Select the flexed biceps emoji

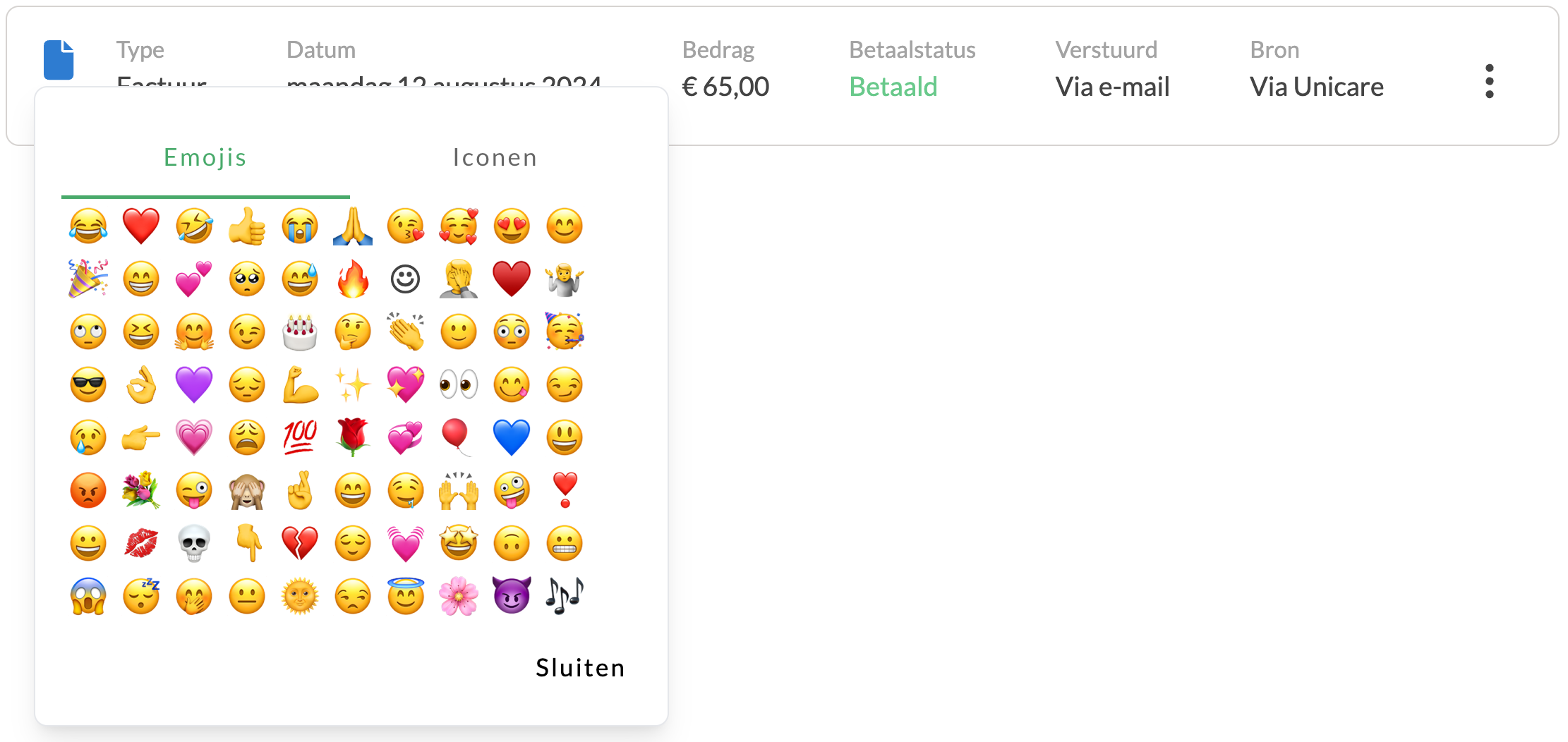[x=300, y=384]
